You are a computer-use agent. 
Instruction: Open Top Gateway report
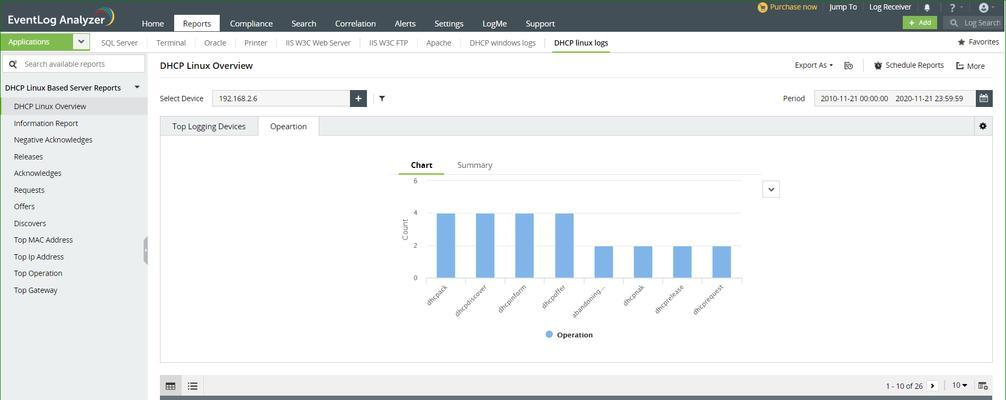[x=36, y=290]
